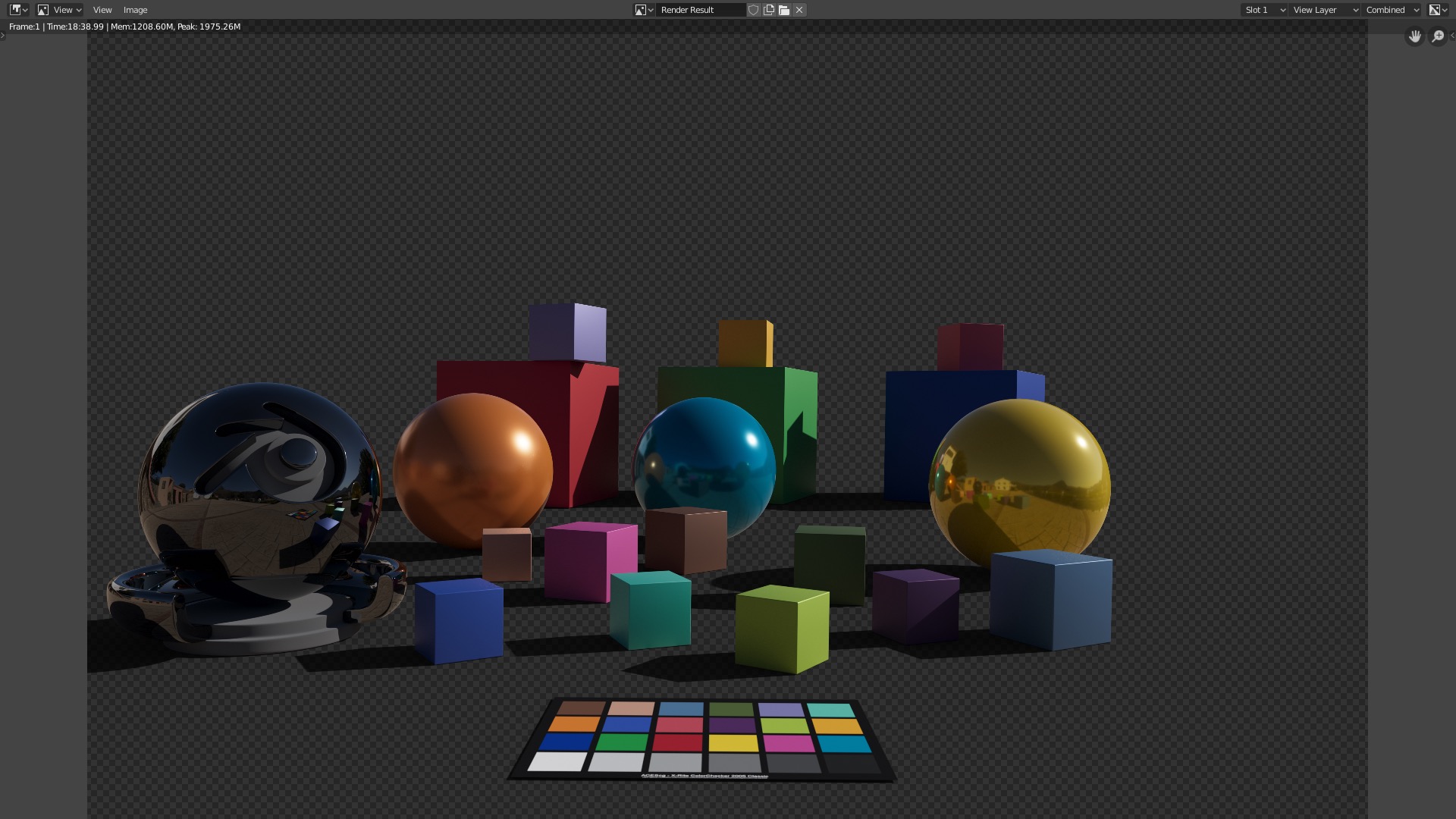Viewport: 1456px width, 819px height.
Task: Open the Image menu
Action: (135, 10)
